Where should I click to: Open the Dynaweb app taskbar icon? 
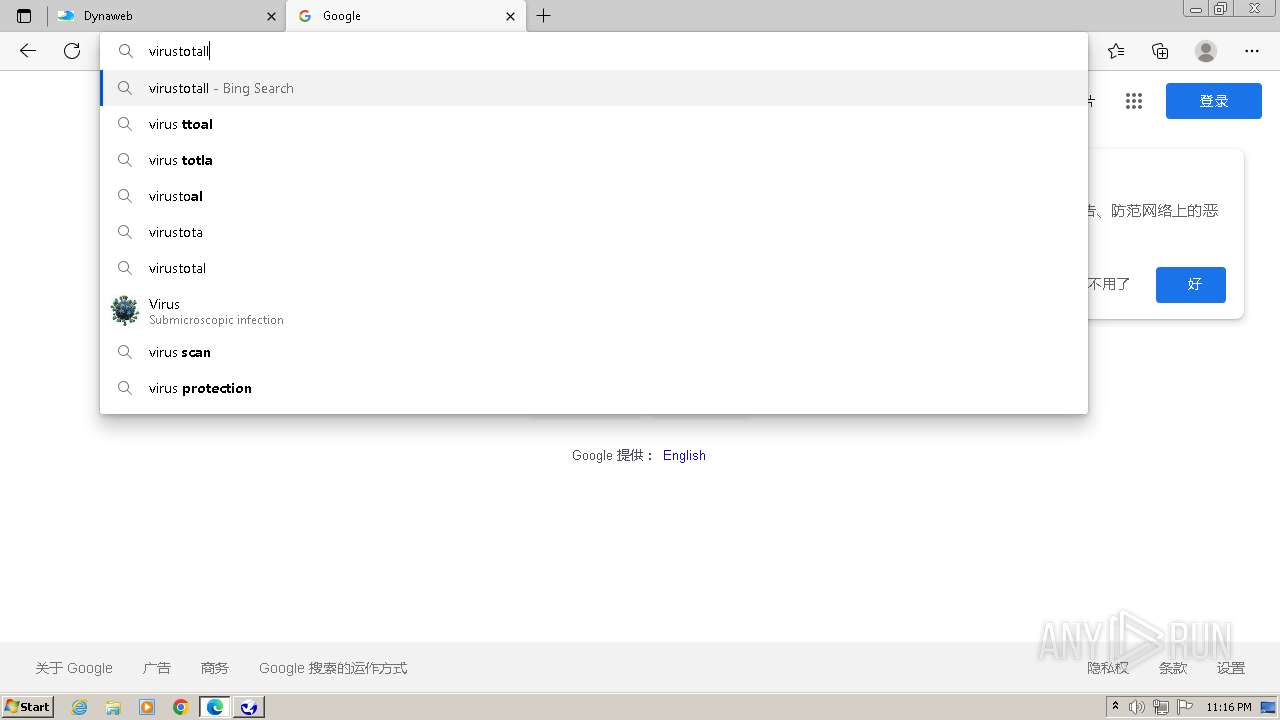click(249, 707)
